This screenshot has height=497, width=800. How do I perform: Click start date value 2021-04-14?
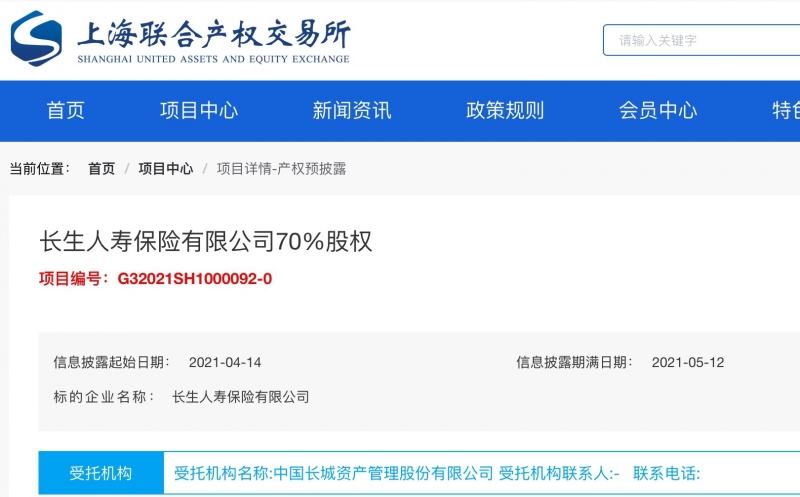(x=225, y=362)
